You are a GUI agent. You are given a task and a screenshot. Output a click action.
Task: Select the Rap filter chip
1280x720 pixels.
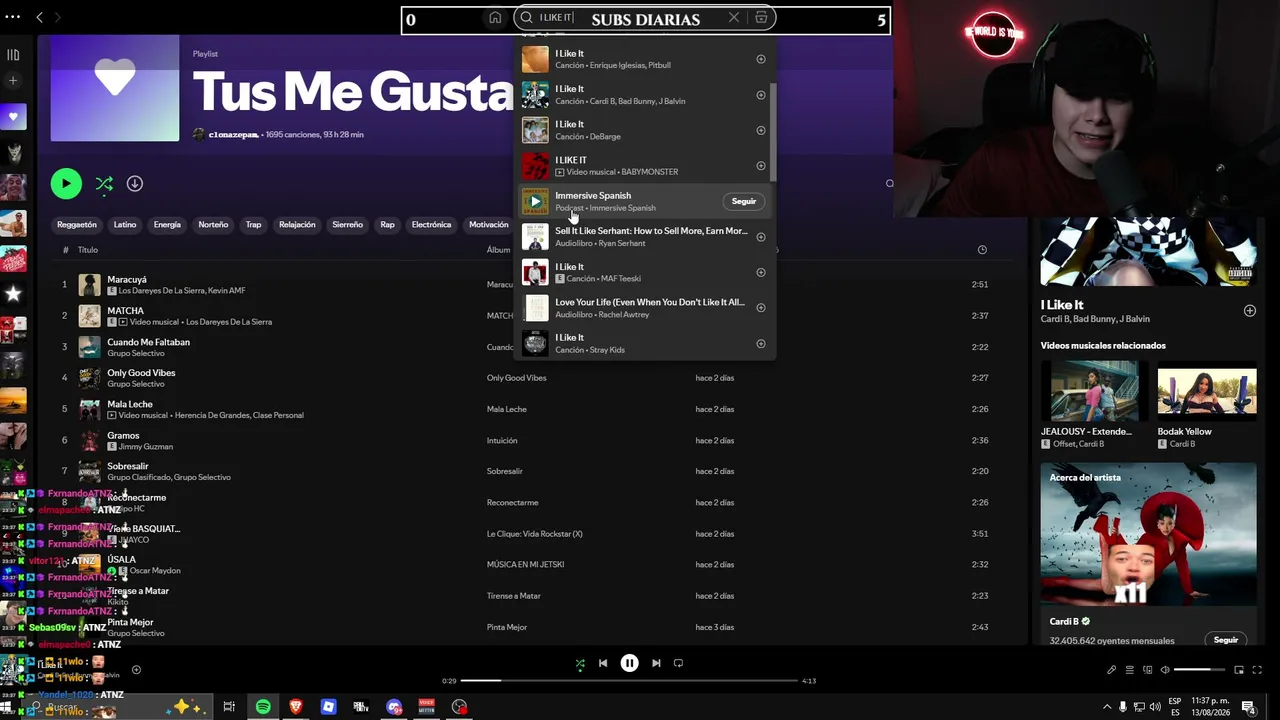(x=387, y=225)
